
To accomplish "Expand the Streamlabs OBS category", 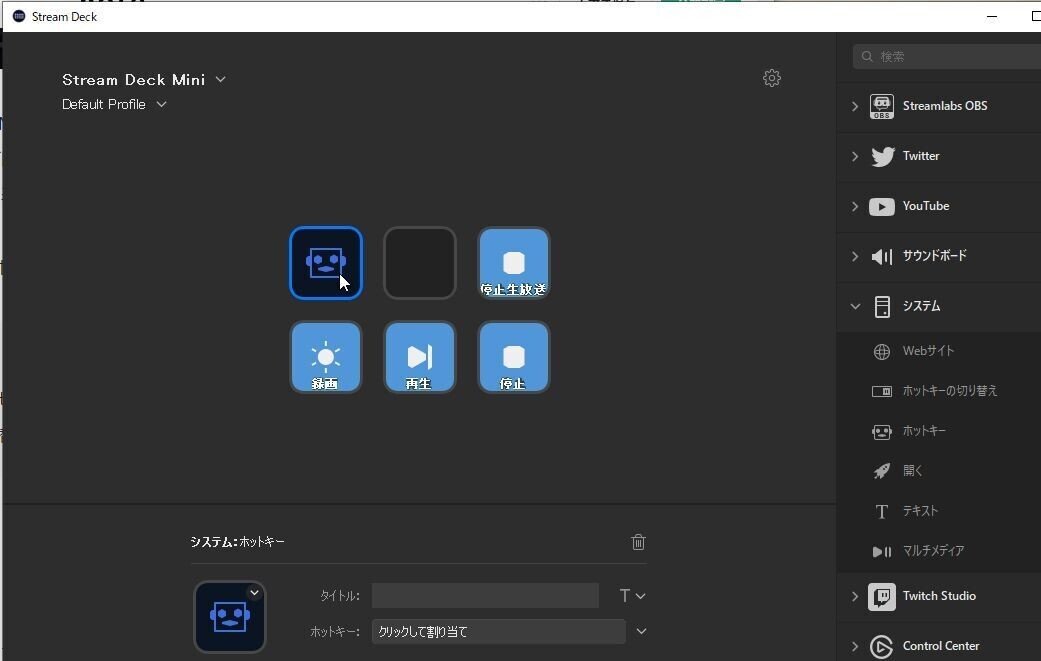I will click(x=855, y=106).
